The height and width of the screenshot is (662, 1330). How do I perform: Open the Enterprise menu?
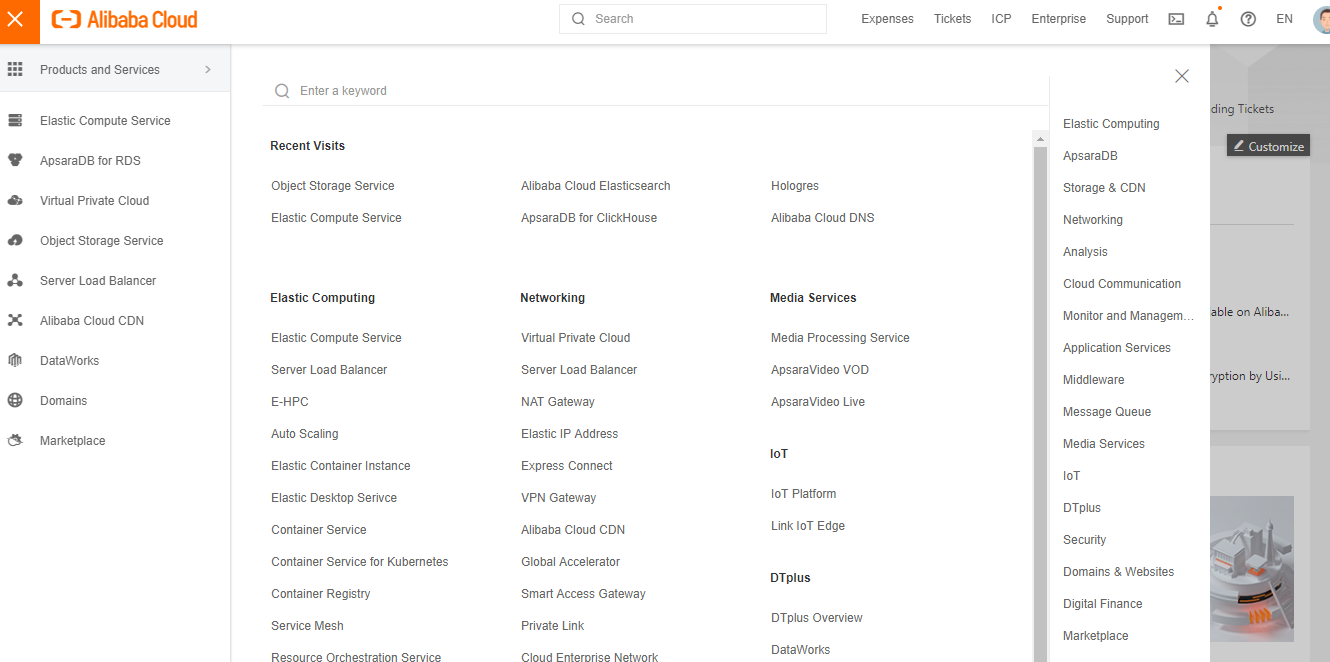(1058, 19)
